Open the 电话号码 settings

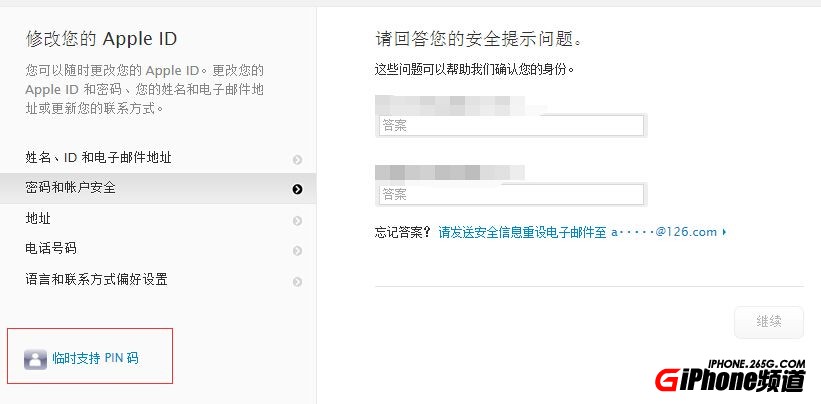pyautogui.click(x=51, y=248)
